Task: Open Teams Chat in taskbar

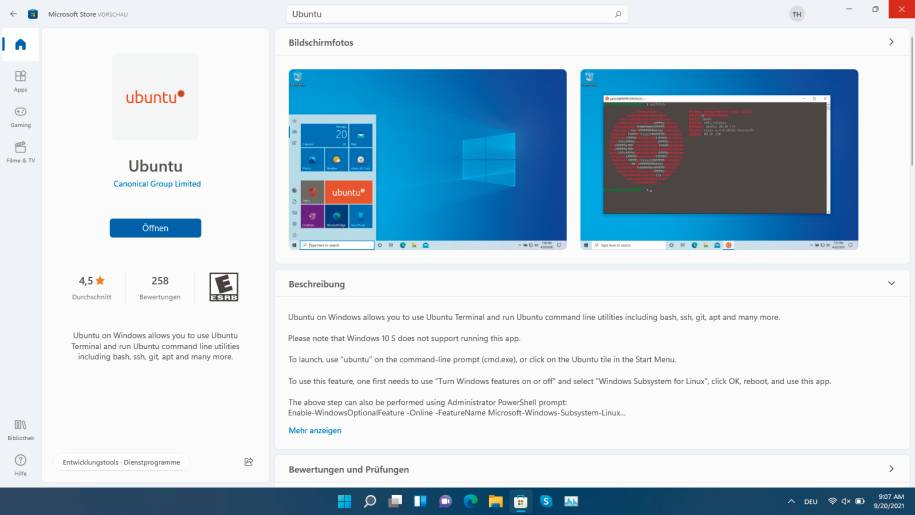Action: tap(445, 501)
